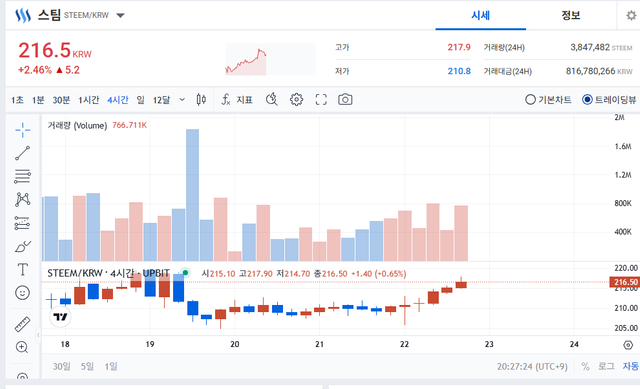
Task: Open page settings gear at top right
Action: [x=631, y=16]
